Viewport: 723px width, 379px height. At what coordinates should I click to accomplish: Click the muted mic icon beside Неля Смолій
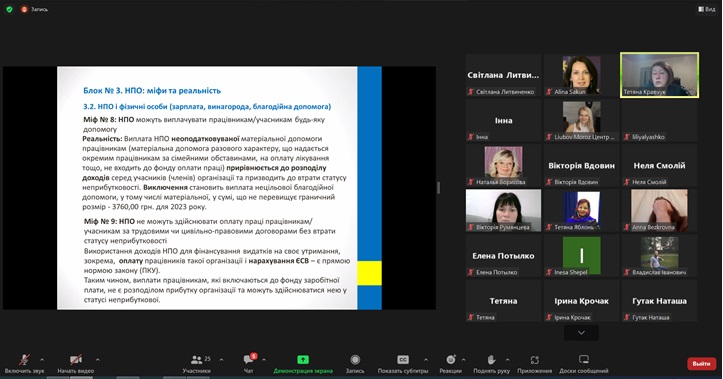coord(627,182)
